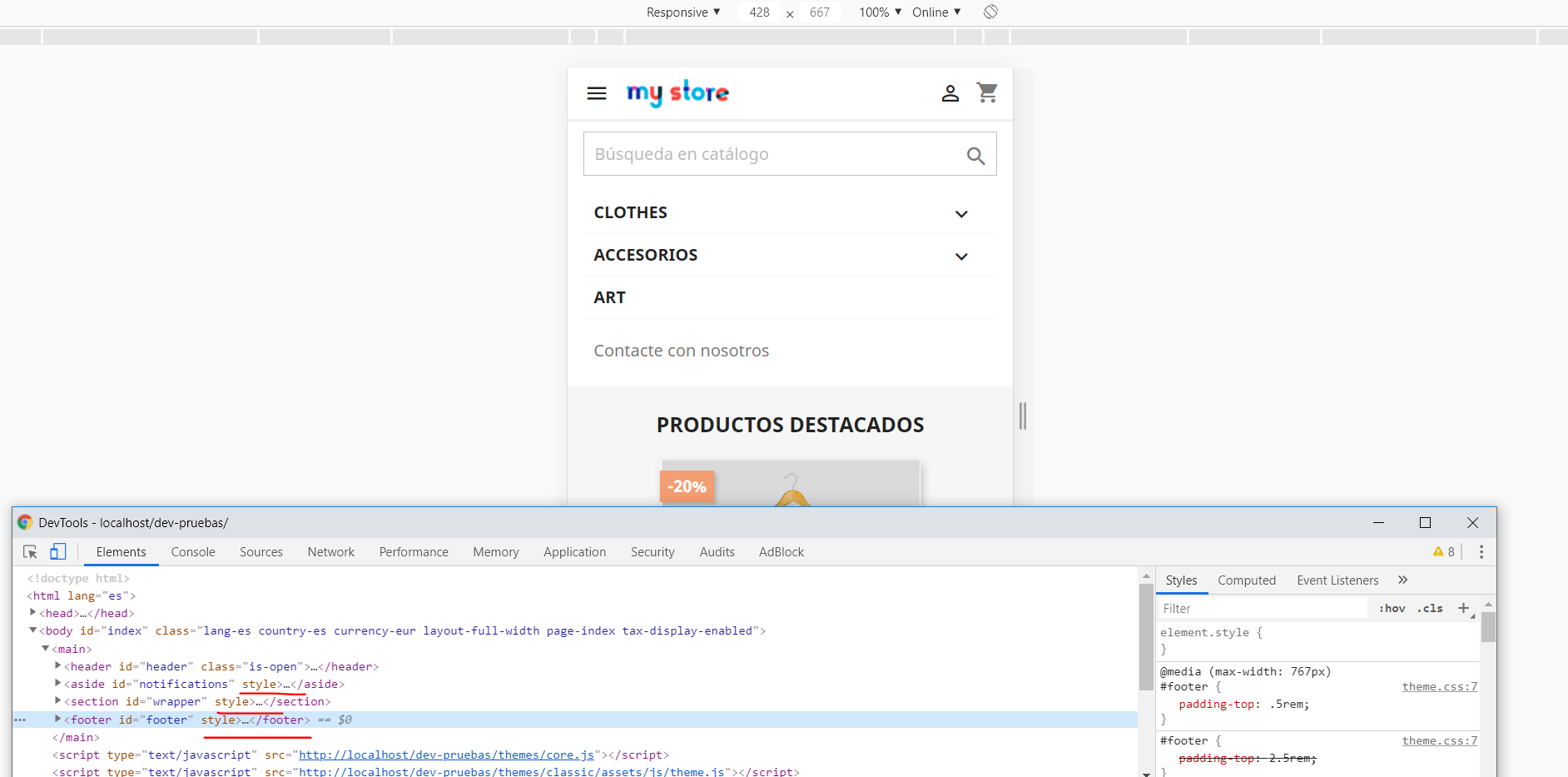Open theme.css:7 link for the media rule
1568x777 pixels.
1440,686
